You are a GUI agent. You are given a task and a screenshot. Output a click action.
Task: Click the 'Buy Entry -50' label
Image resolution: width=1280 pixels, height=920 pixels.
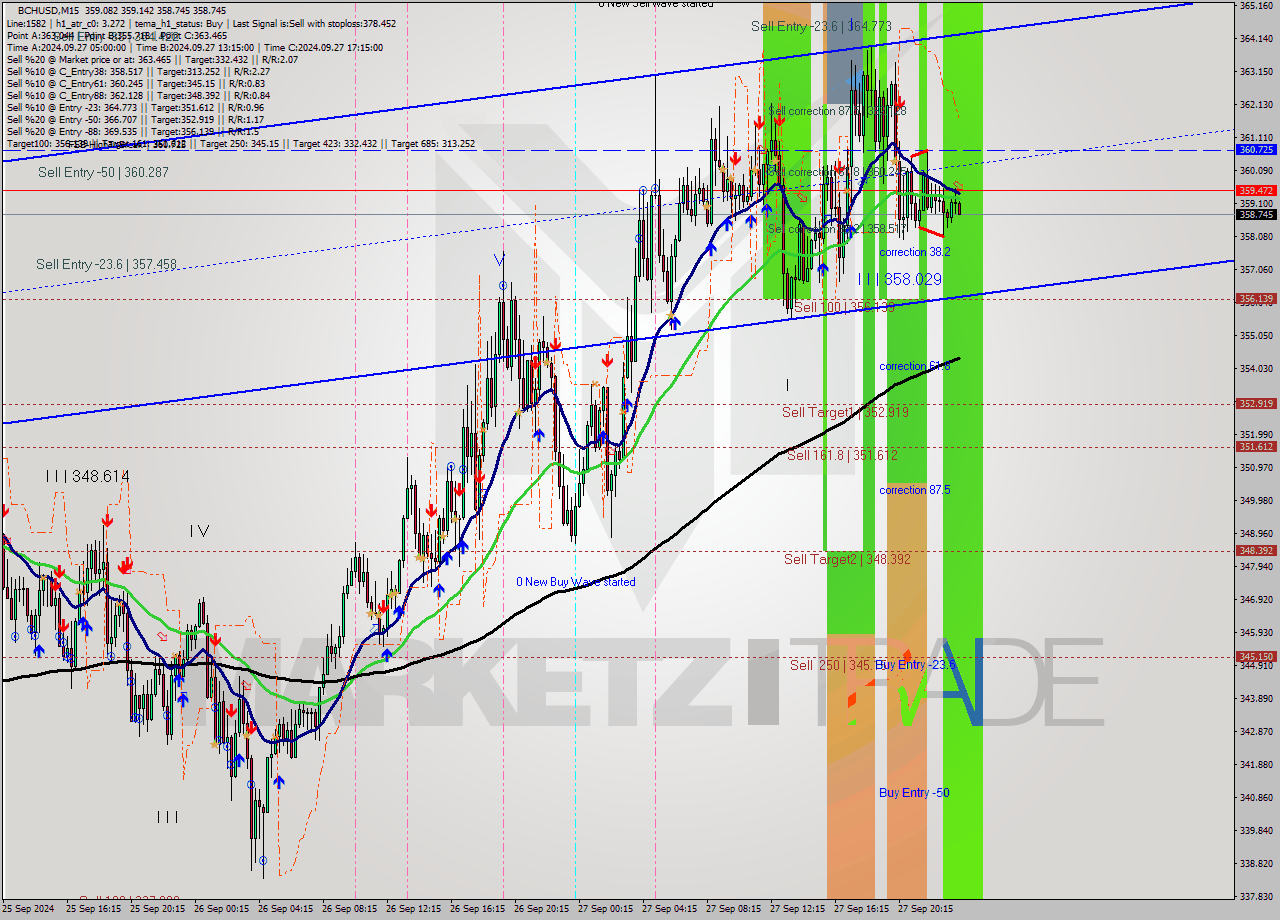tap(914, 793)
